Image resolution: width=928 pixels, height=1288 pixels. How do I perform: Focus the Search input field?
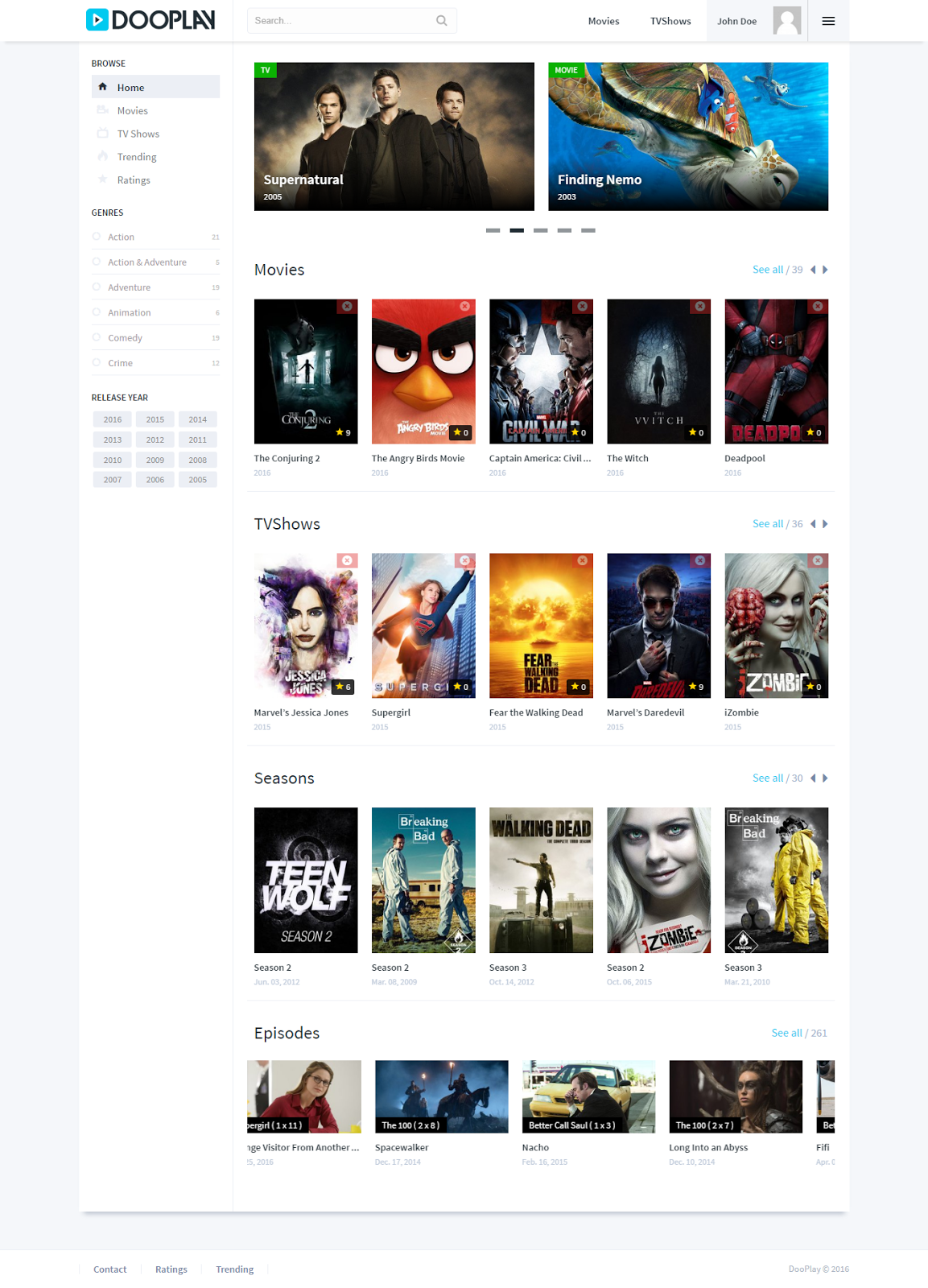pos(352,21)
